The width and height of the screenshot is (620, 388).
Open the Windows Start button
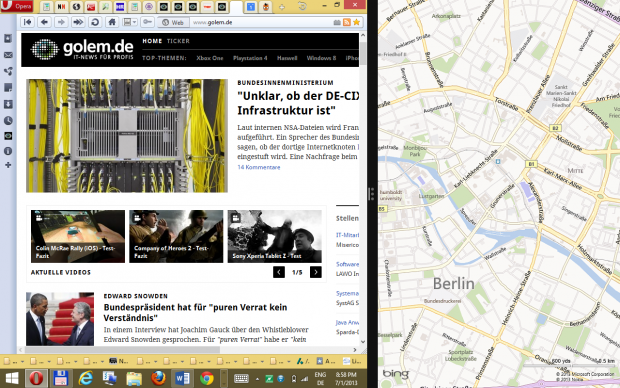click(12, 379)
